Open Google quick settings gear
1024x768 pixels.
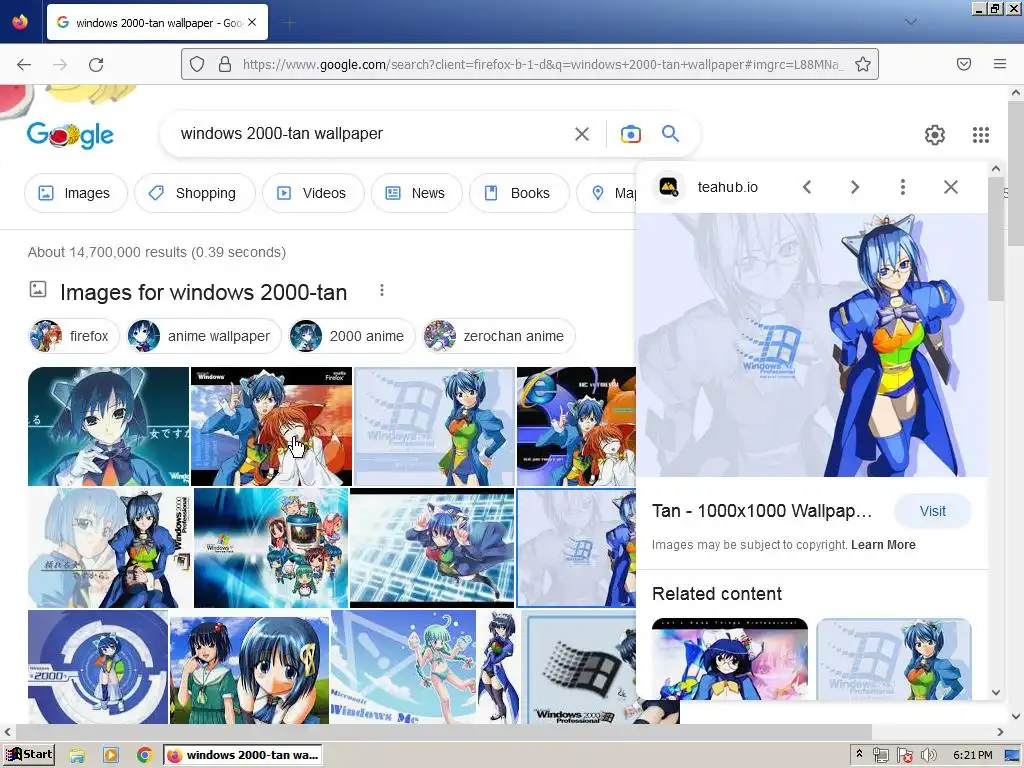tap(935, 135)
